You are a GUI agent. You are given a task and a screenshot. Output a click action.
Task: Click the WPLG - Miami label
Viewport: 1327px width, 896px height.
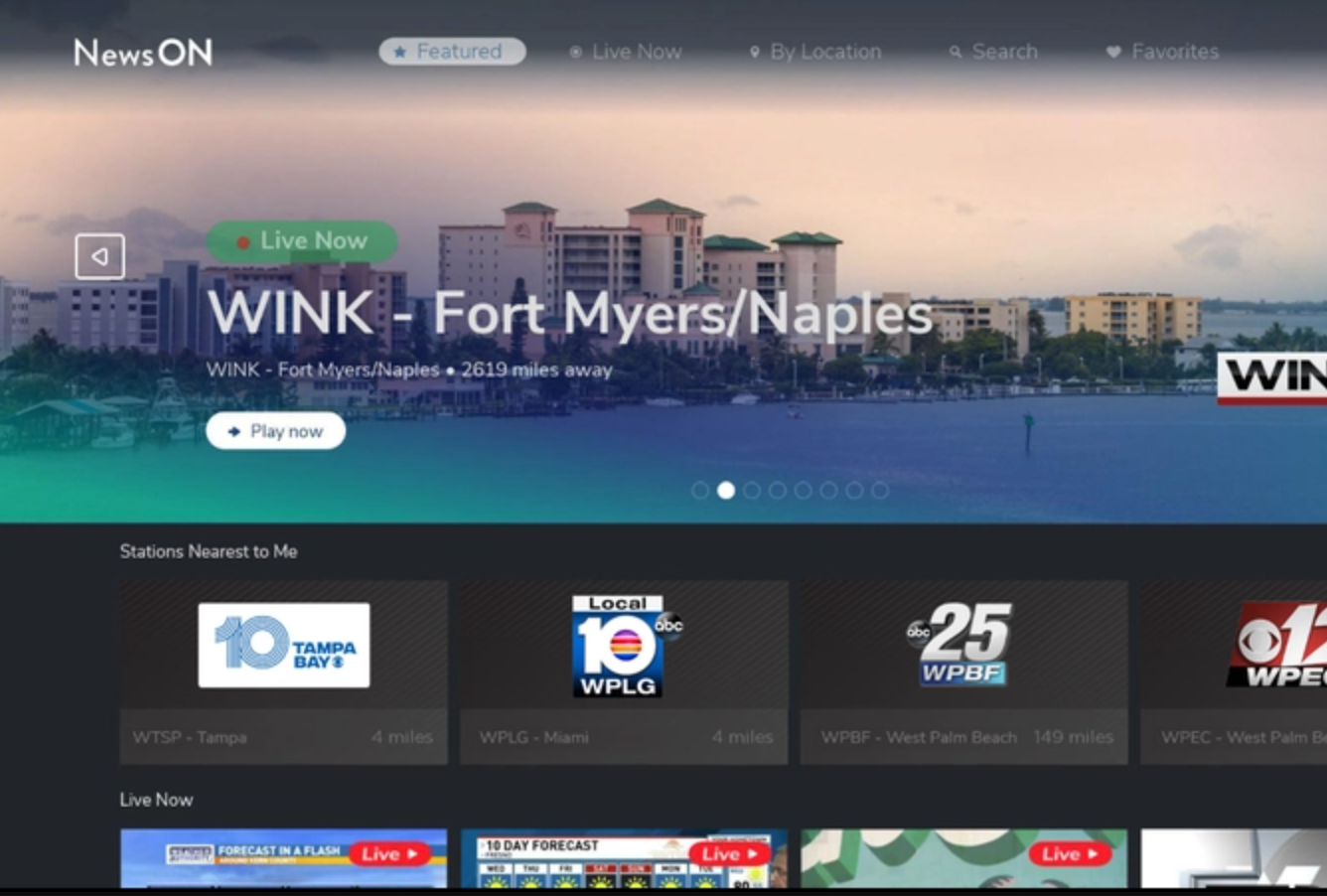pyautogui.click(x=533, y=737)
